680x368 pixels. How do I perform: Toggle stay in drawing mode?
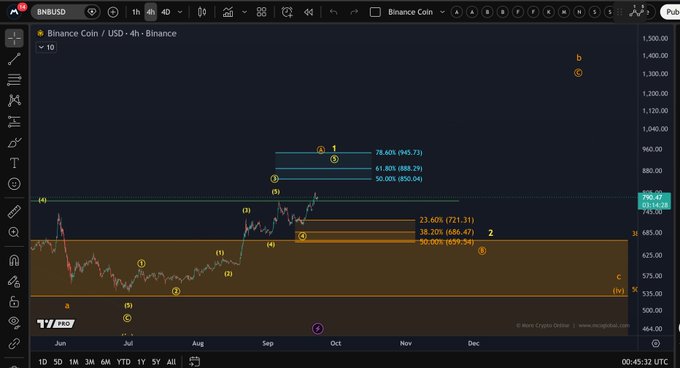coord(14,281)
